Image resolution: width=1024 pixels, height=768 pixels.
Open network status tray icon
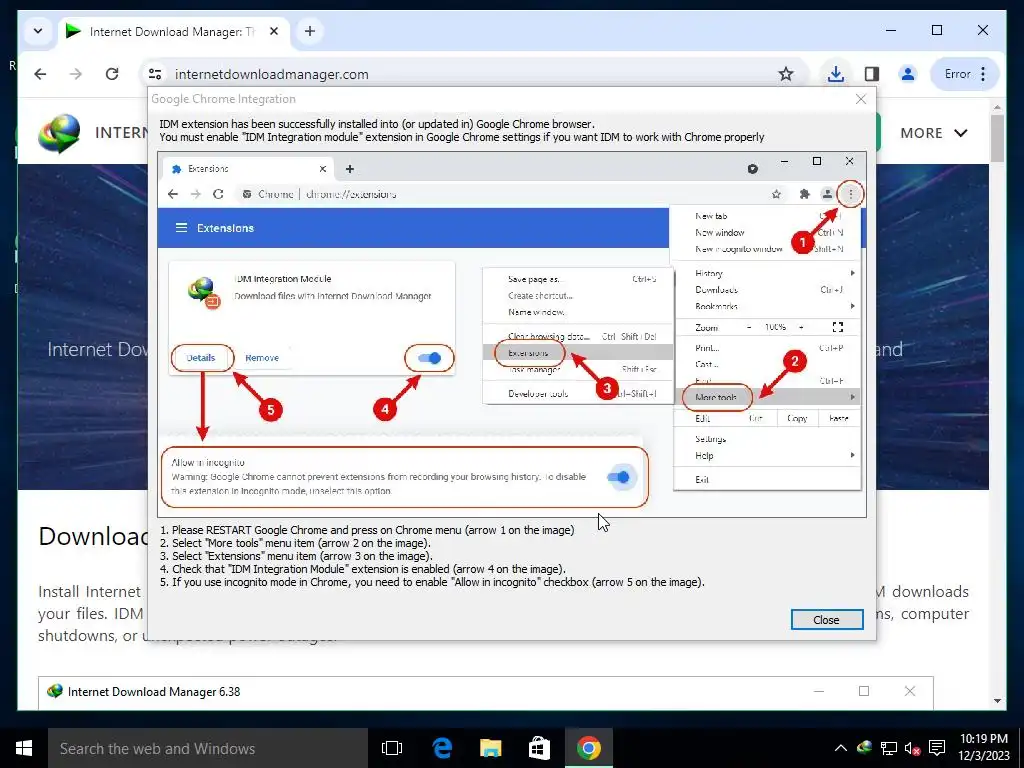(x=889, y=748)
